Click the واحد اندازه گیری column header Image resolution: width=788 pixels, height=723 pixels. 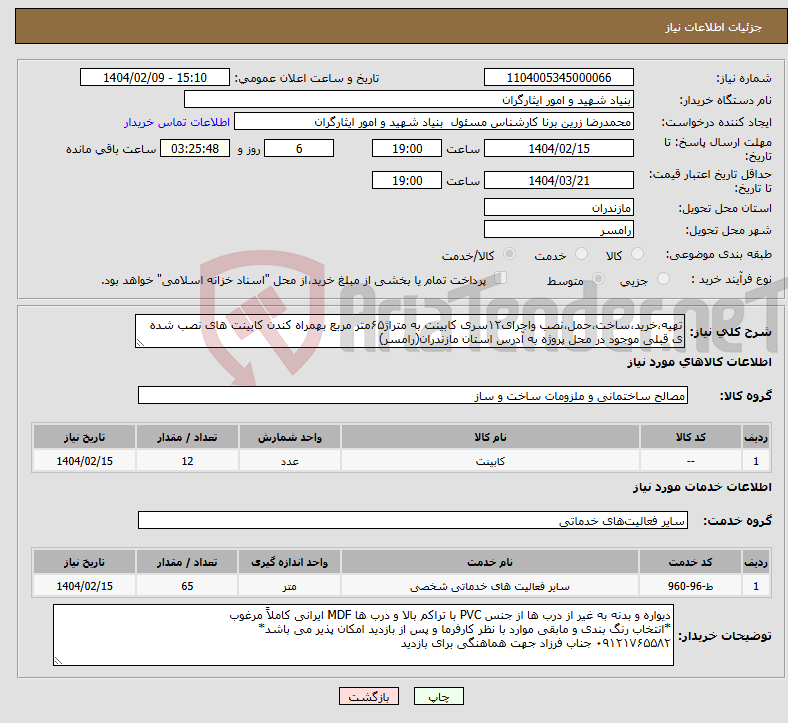pos(290,562)
